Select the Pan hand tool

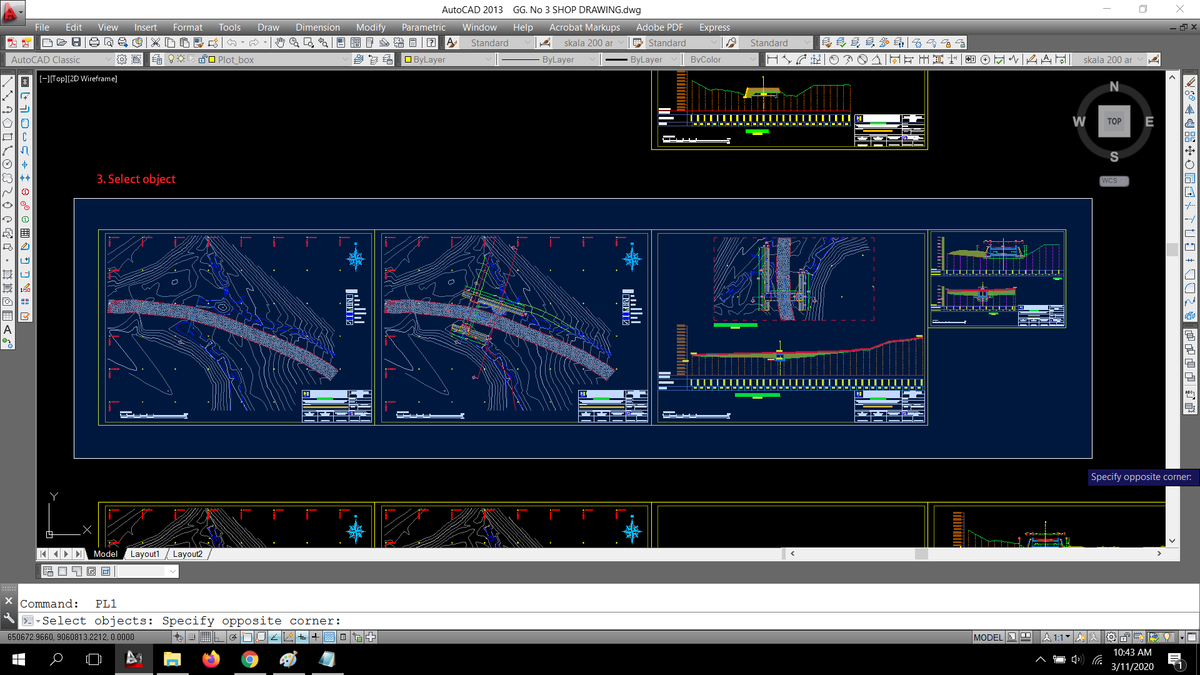279,43
